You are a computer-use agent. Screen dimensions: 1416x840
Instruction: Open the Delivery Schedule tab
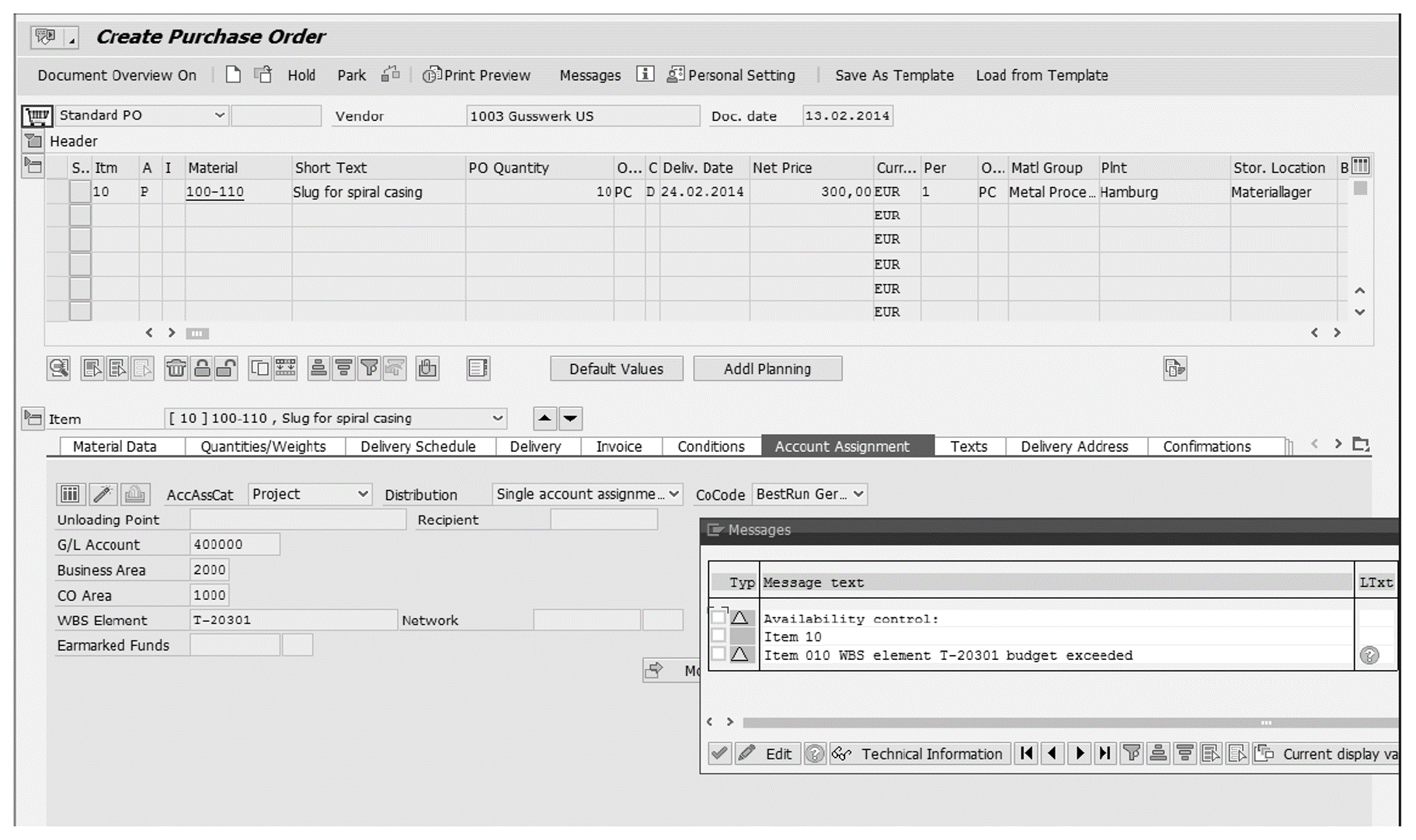(418, 446)
